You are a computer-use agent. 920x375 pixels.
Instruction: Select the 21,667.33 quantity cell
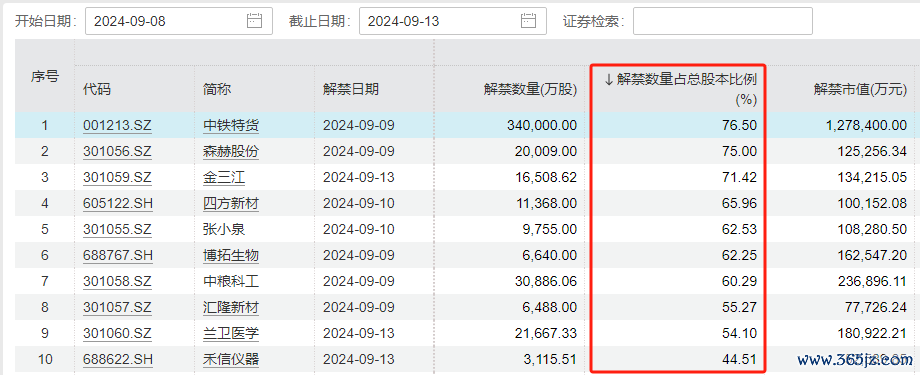point(546,333)
